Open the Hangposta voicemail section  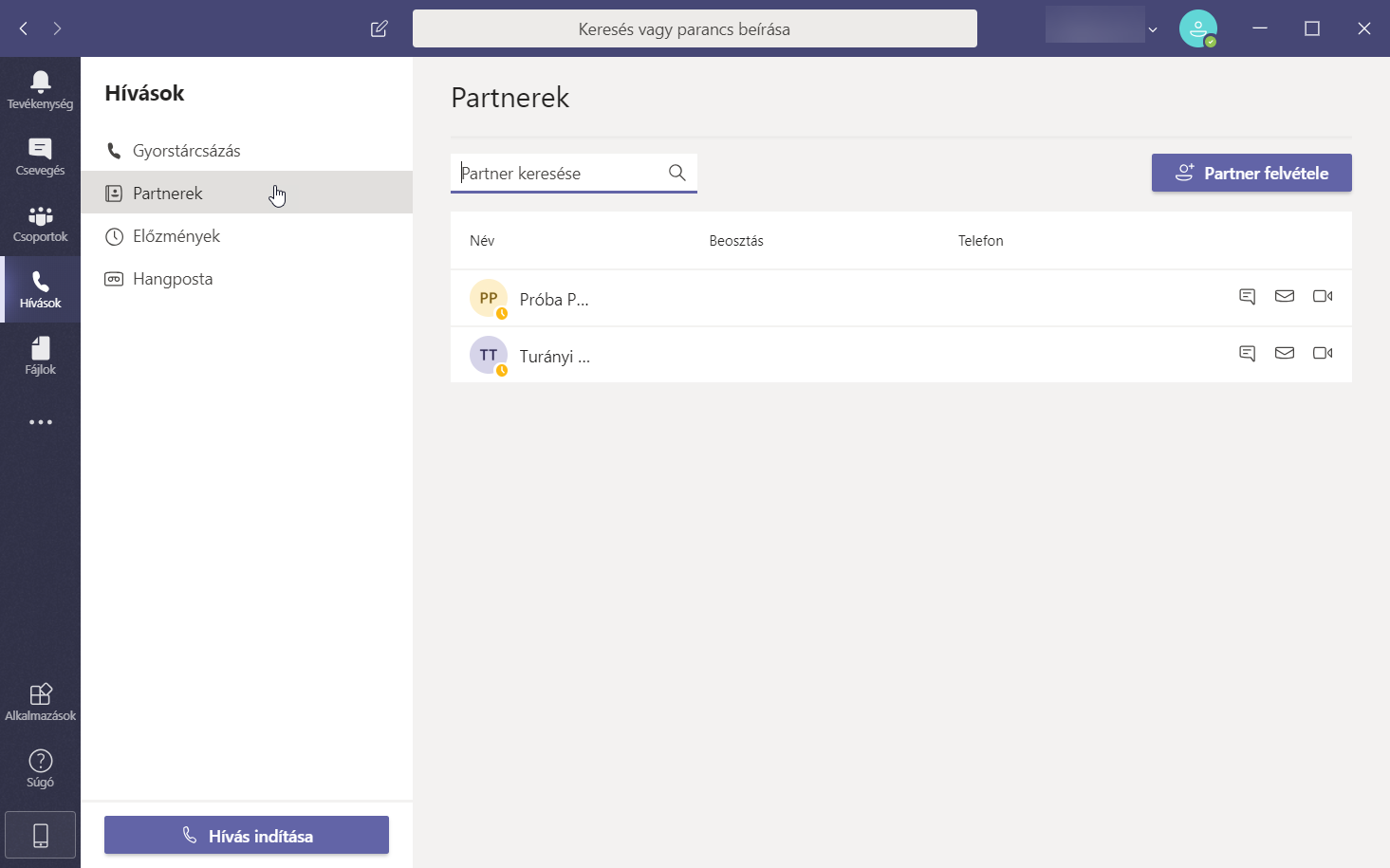[x=172, y=279]
